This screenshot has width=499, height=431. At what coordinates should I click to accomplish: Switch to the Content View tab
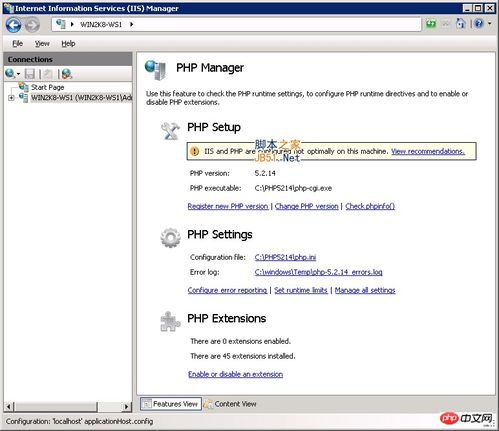tap(230, 404)
